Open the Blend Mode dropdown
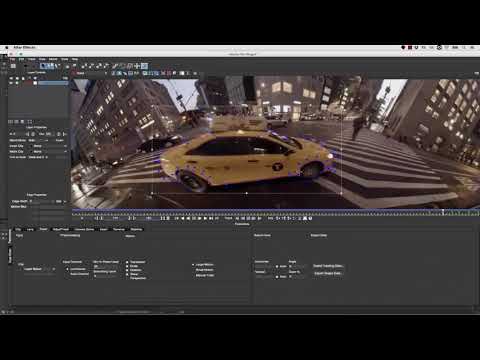 38,140
